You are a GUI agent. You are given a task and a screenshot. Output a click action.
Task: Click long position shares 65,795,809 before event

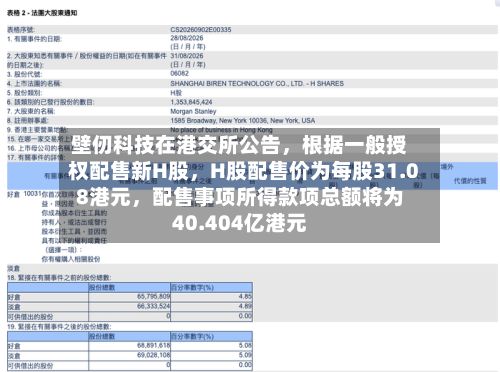click(154, 296)
